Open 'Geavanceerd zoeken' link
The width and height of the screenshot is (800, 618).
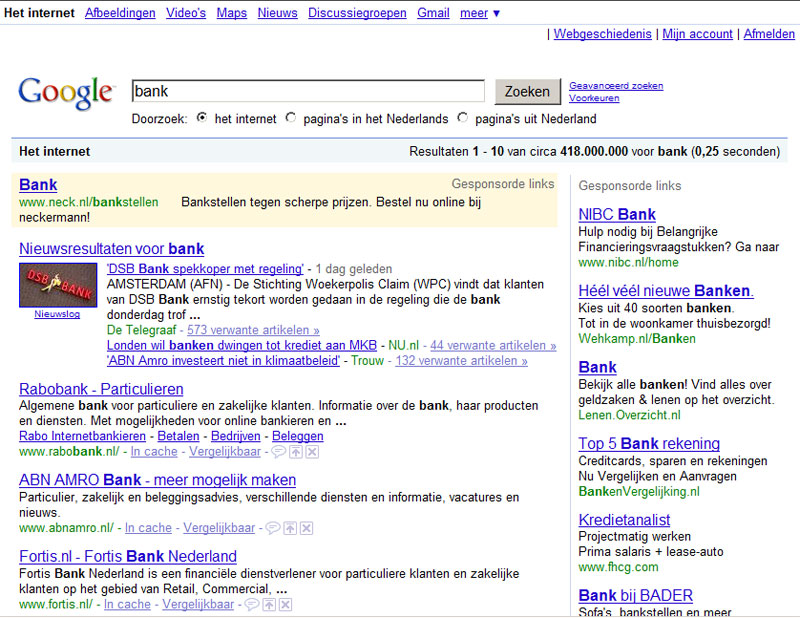pyautogui.click(x=615, y=86)
